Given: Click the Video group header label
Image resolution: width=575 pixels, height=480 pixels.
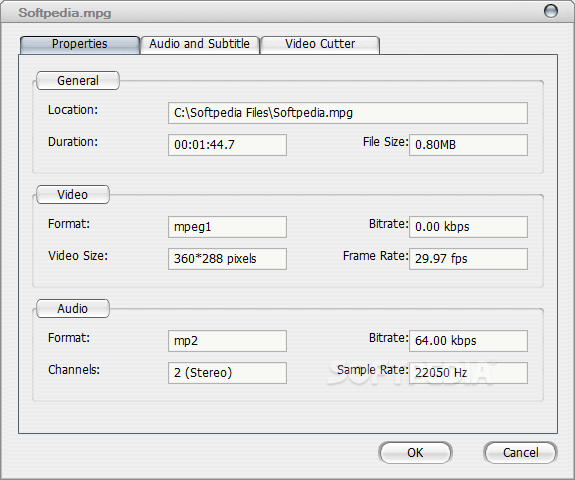Looking at the screenshot, I should coord(73,195).
